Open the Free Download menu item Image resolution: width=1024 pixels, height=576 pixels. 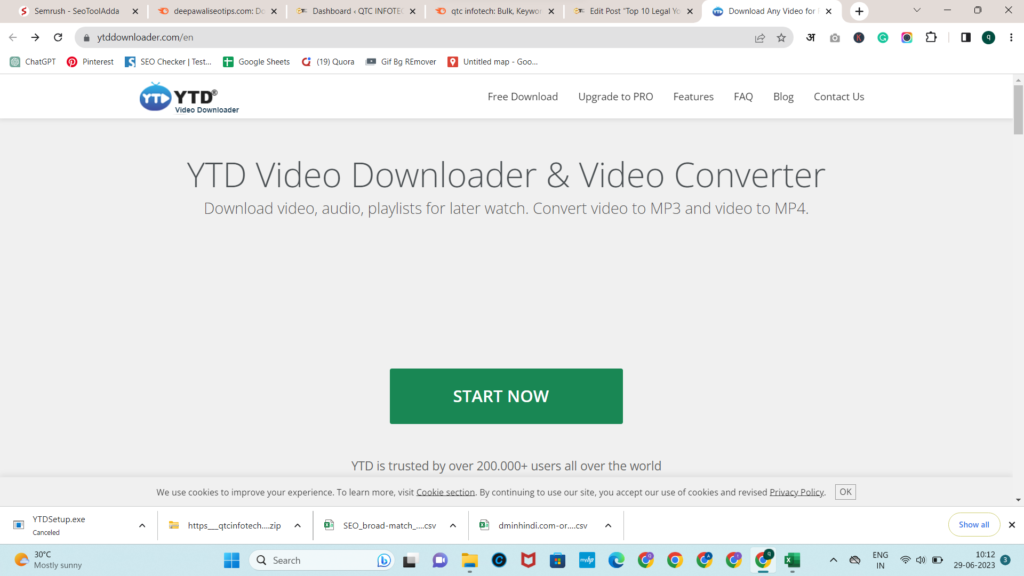(522, 97)
